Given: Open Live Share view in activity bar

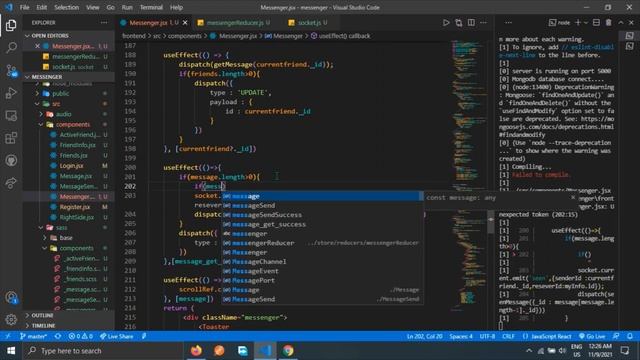Looking at the screenshot, I should pyautogui.click(x=11, y=183).
